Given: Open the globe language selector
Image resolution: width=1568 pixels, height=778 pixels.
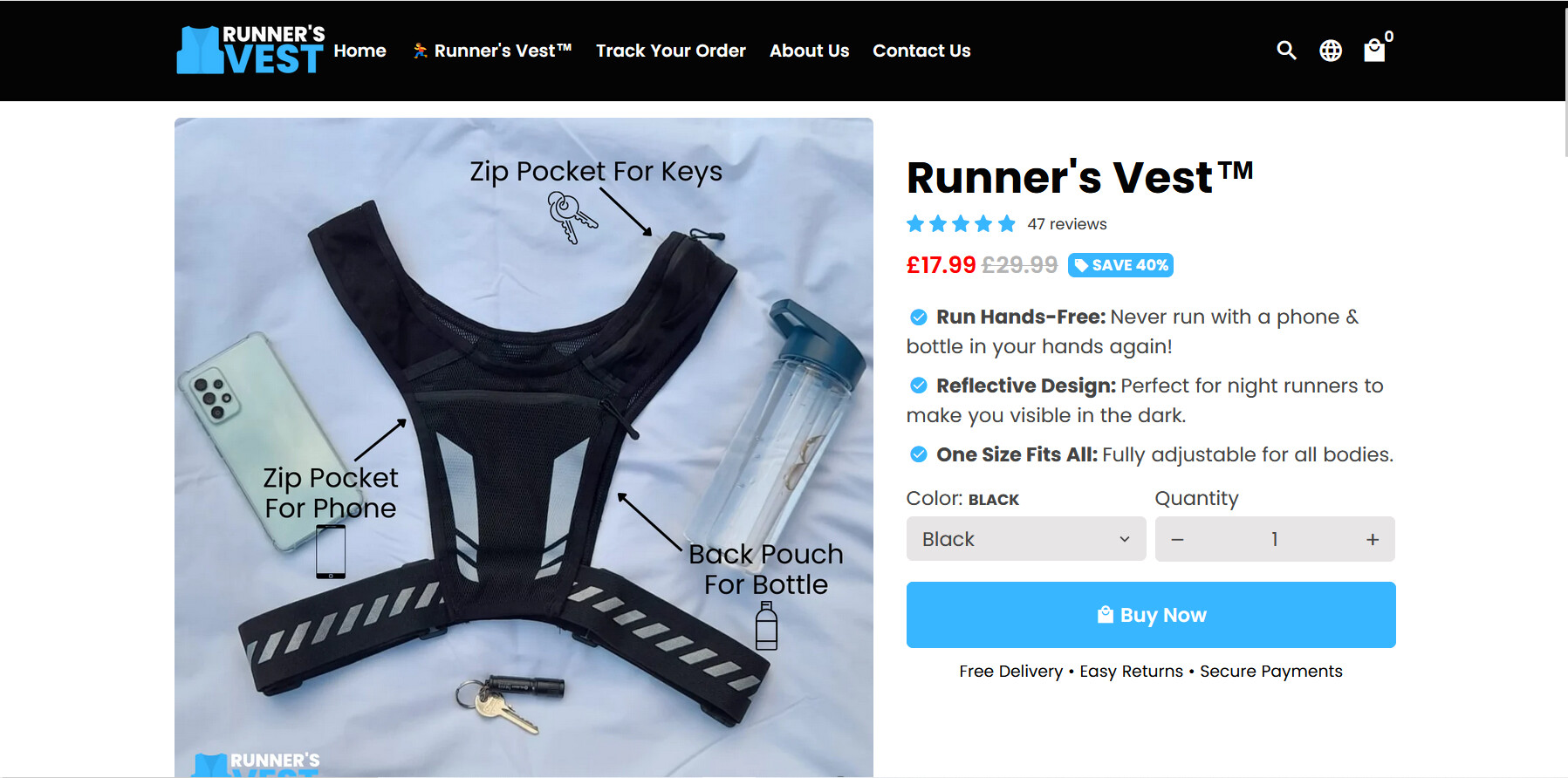Looking at the screenshot, I should (1331, 51).
